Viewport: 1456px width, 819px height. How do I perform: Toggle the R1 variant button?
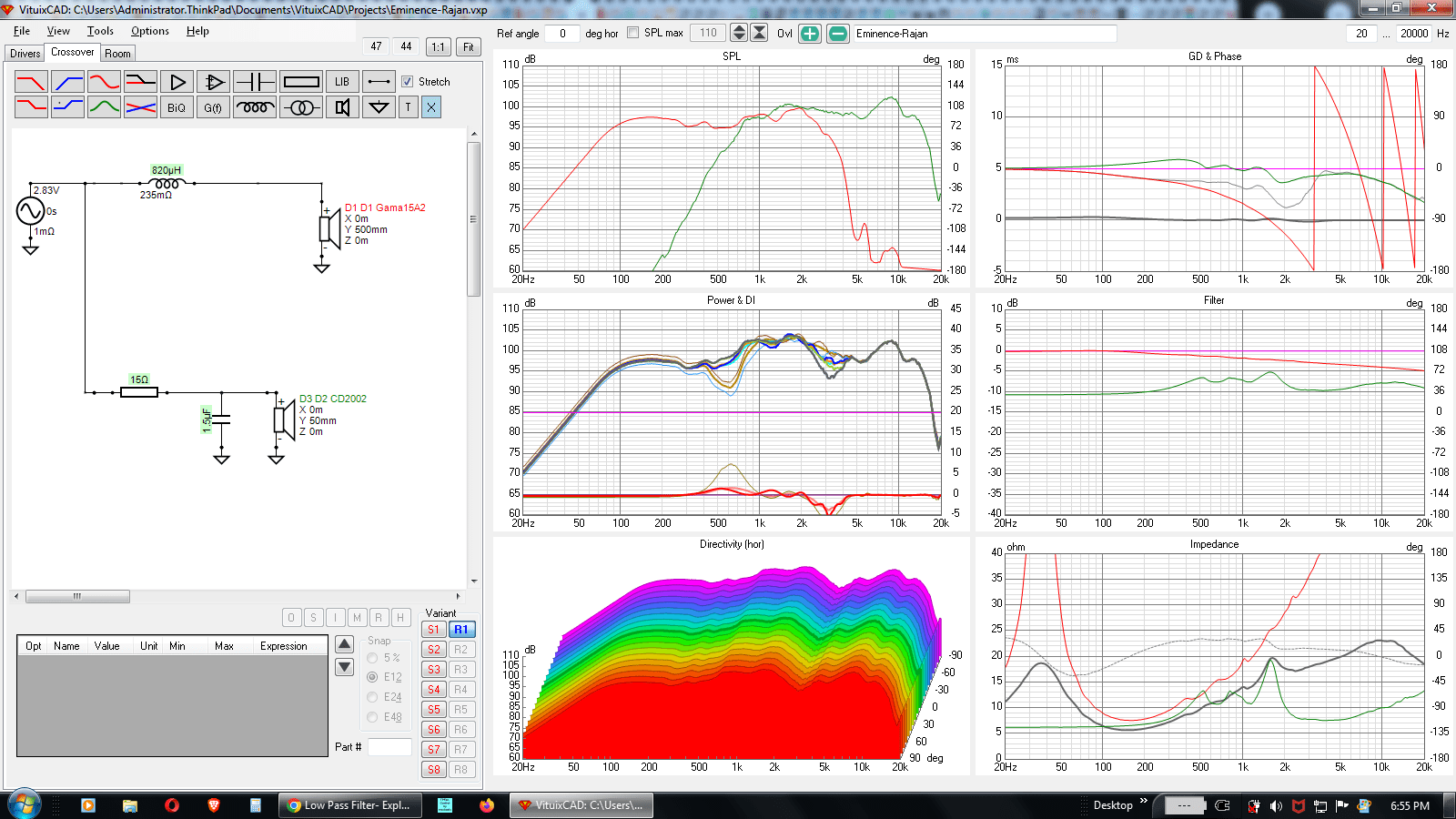point(461,630)
